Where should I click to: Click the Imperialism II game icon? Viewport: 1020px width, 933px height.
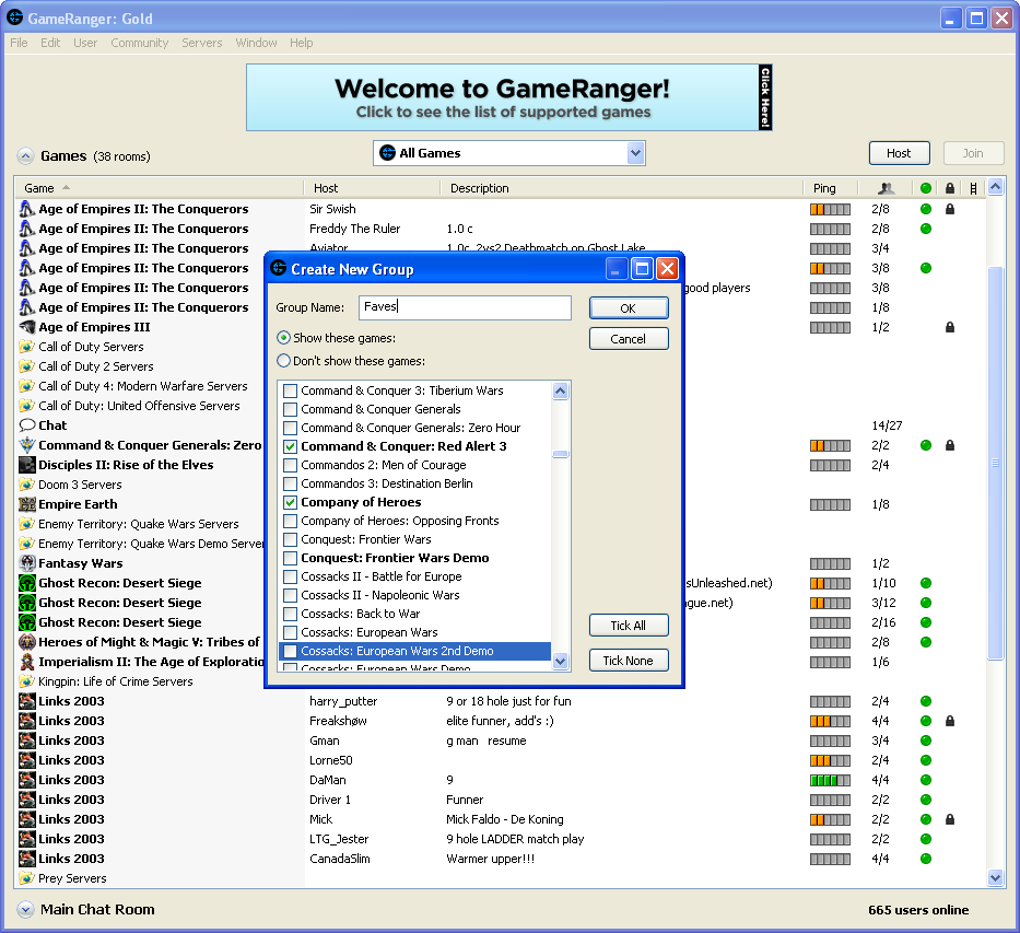tap(27, 661)
